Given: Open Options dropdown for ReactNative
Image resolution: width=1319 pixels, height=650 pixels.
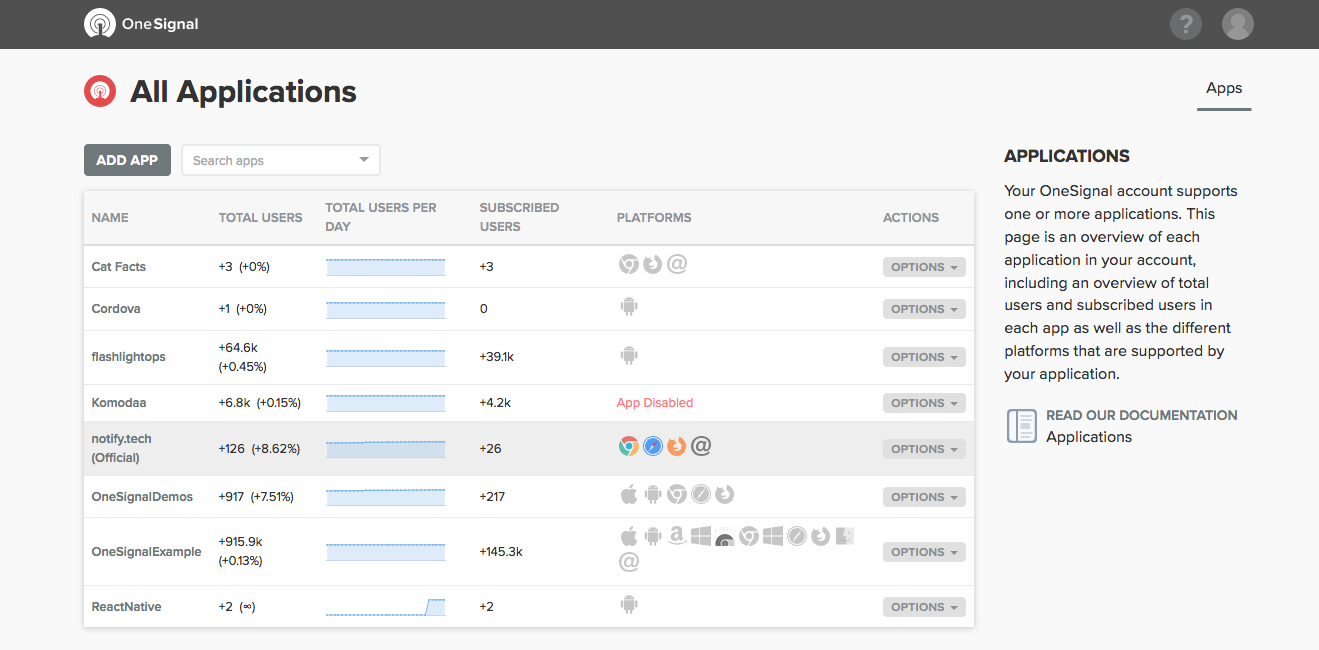Looking at the screenshot, I should click(x=924, y=607).
